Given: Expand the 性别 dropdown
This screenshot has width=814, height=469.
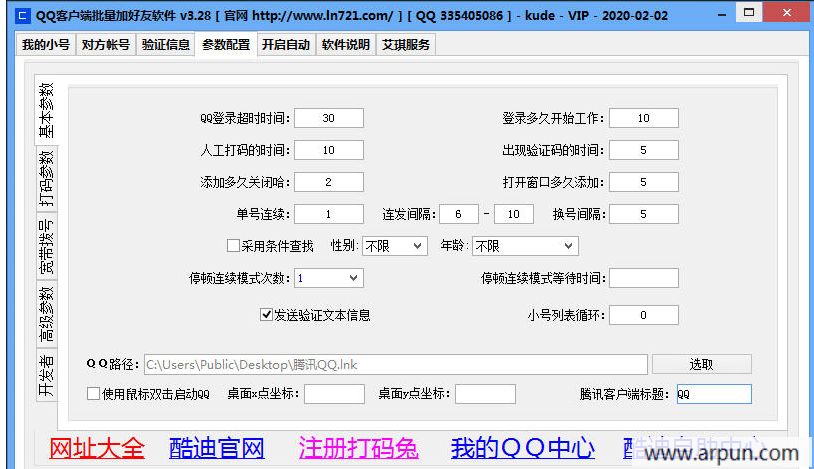Looking at the screenshot, I should click(395, 246).
